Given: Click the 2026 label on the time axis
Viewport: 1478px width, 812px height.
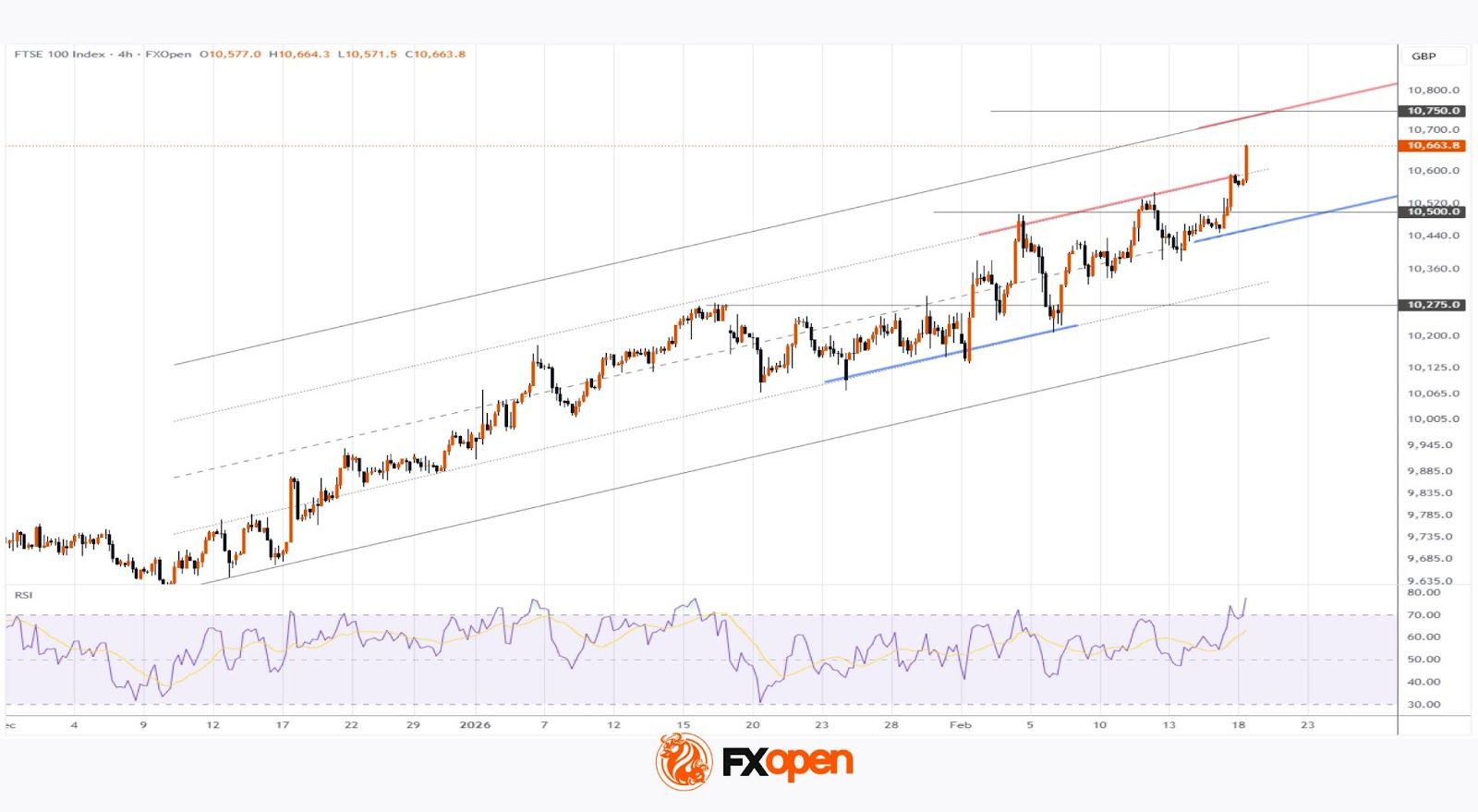Looking at the screenshot, I should pos(475,725).
